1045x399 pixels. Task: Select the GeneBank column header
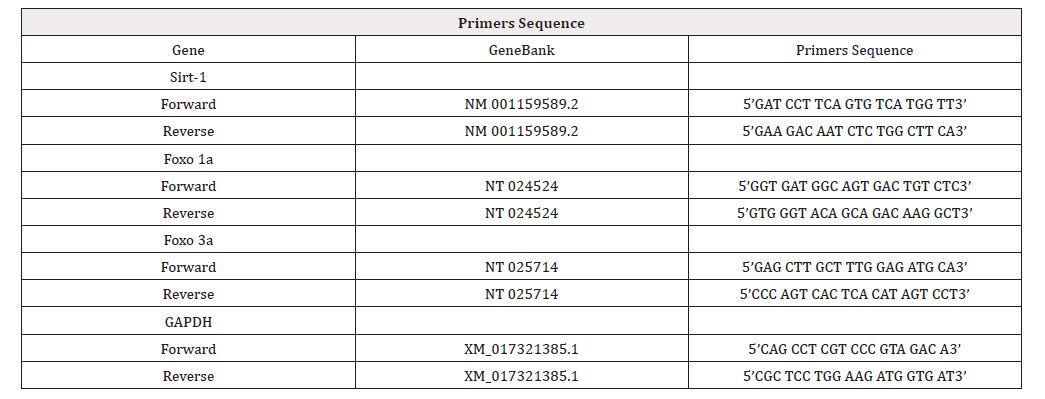click(x=521, y=50)
